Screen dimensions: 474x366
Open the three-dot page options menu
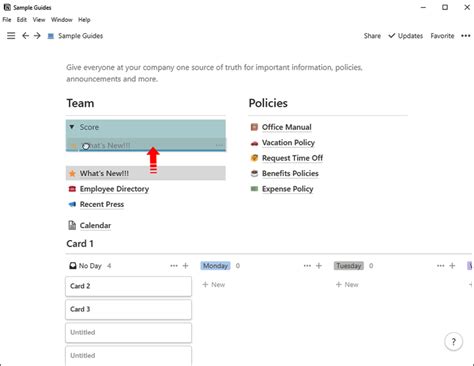click(x=466, y=36)
